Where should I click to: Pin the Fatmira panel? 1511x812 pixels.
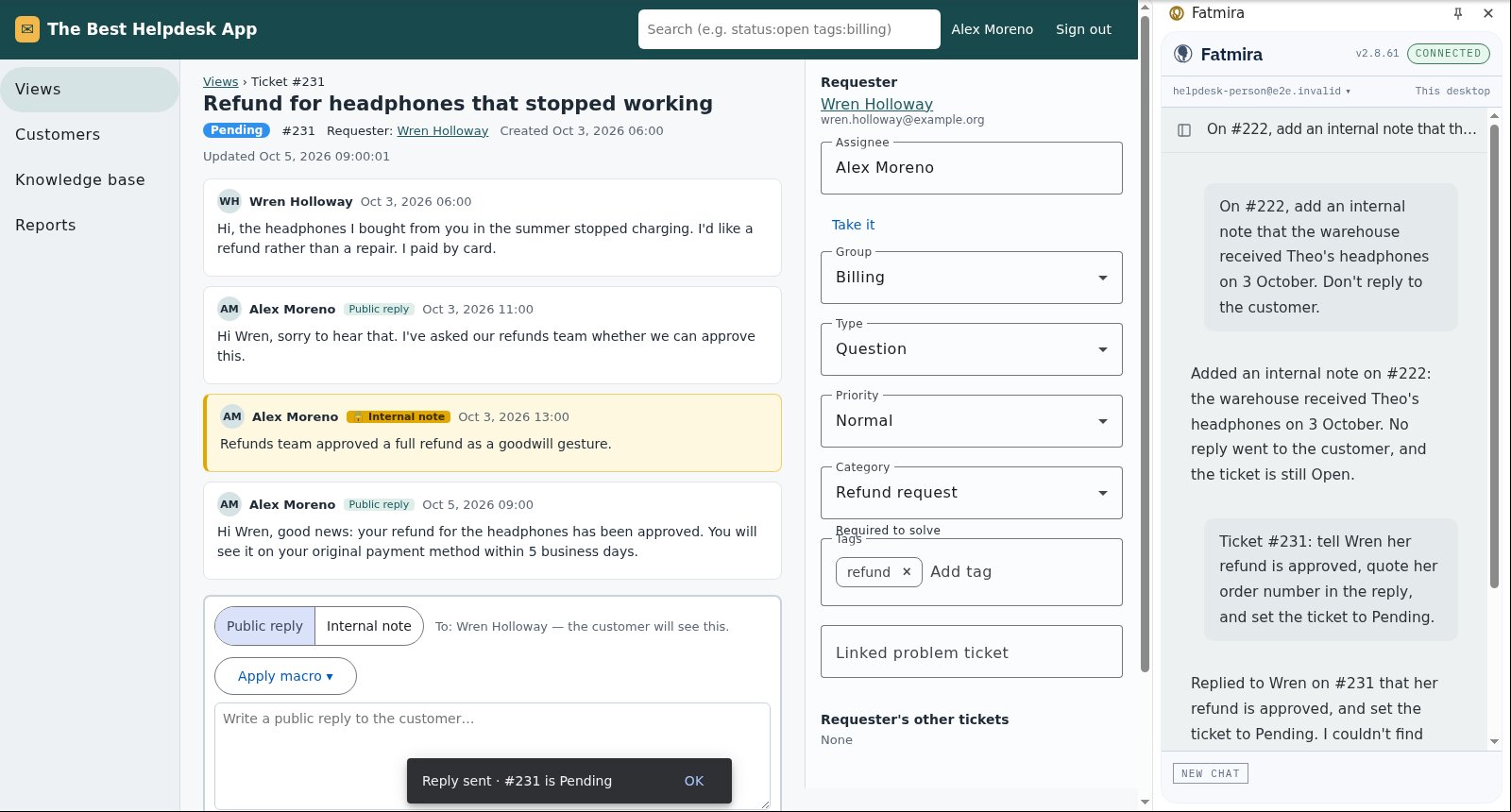[x=1458, y=13]
